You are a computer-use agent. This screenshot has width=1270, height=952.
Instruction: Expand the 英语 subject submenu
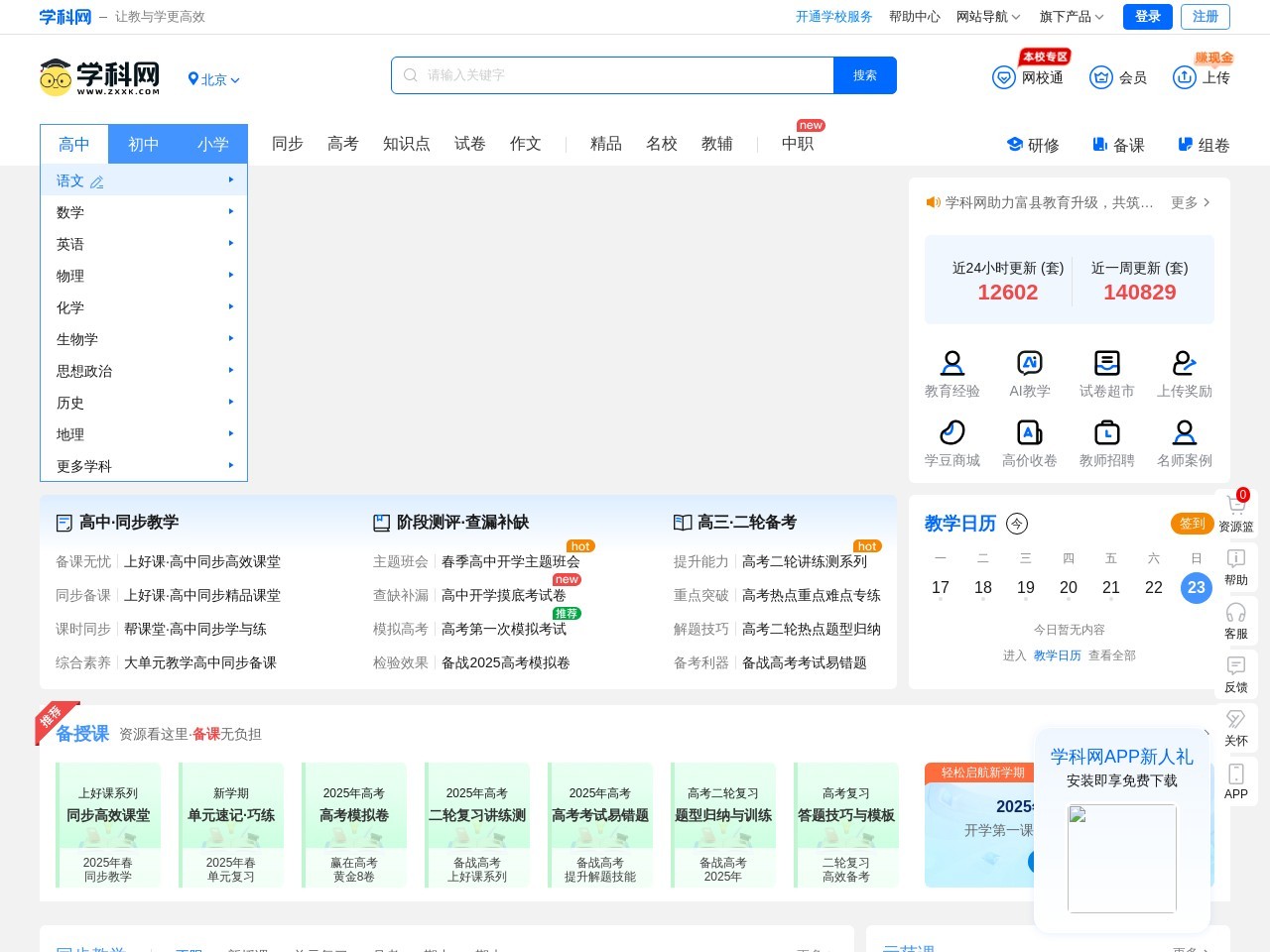coord(231,243)
